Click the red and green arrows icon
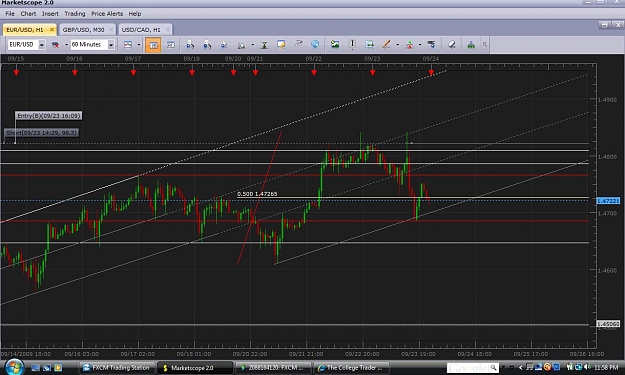This screenshot has height=375, width=625. click(409, 45)
